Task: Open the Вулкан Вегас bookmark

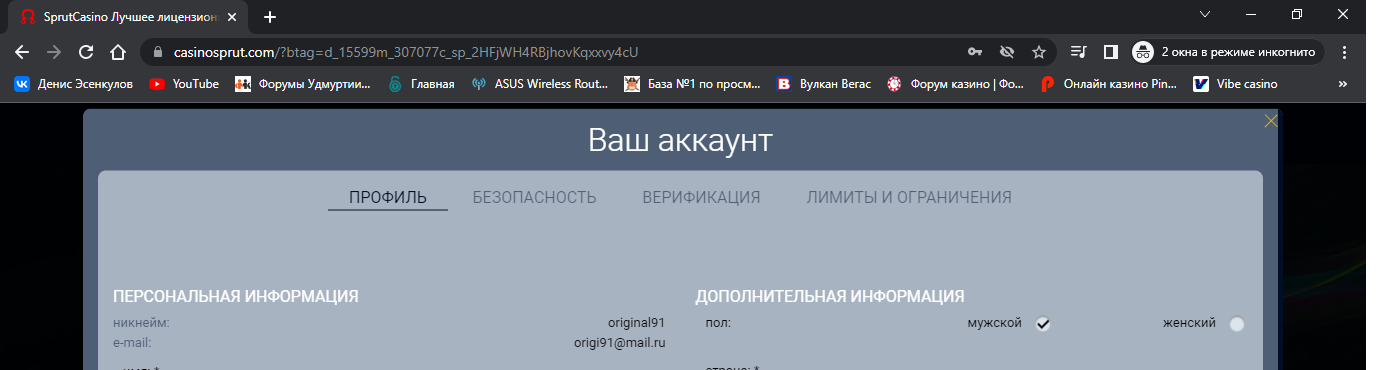Action: (x=825, y=84)
